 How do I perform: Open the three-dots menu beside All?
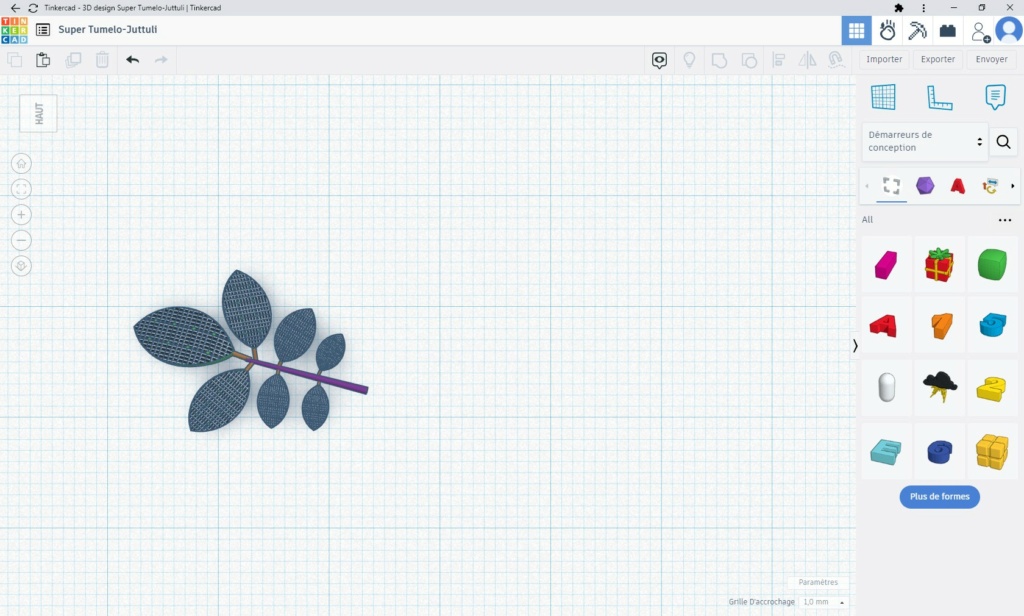pos(1005,220)
